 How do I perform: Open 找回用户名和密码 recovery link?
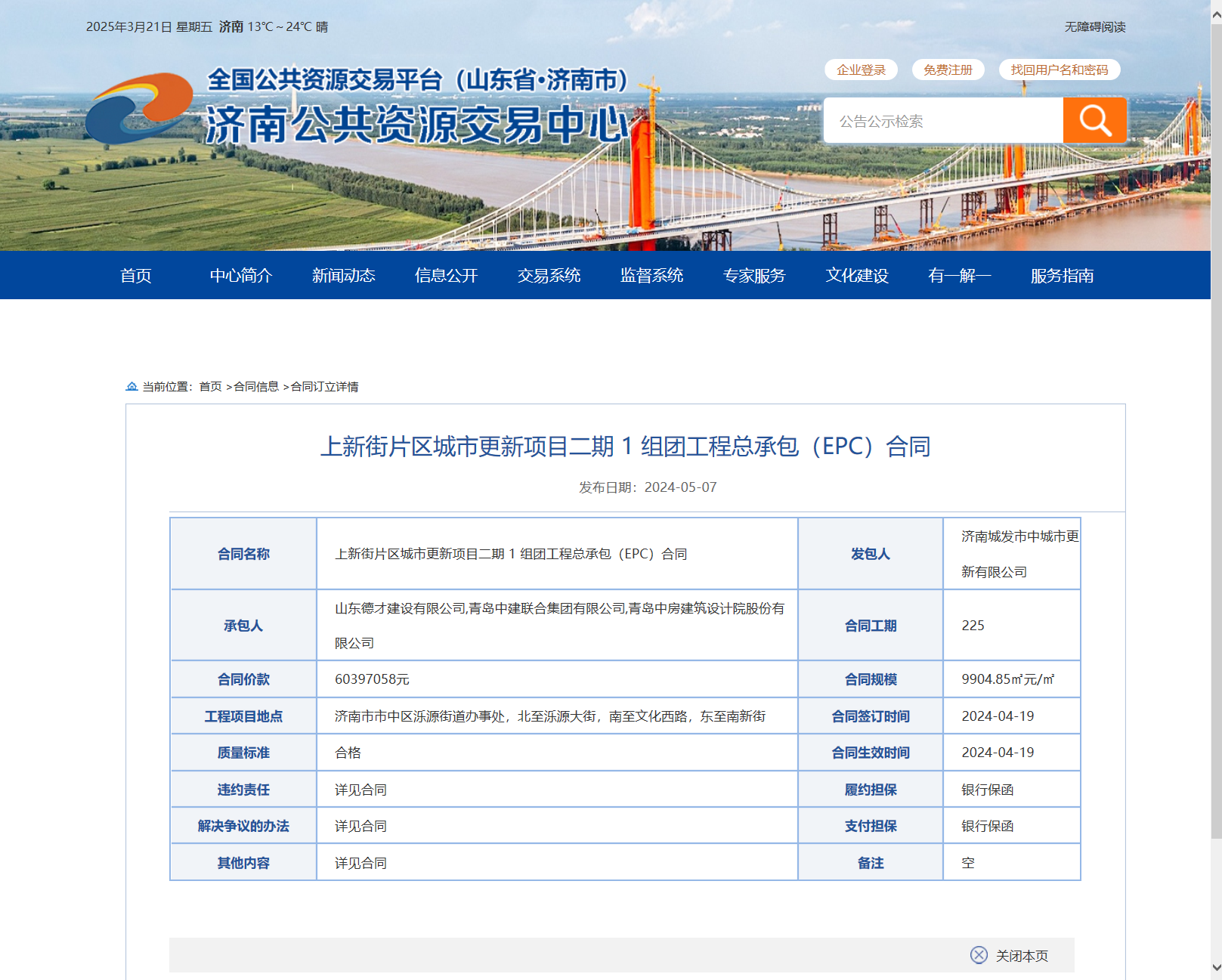click(1059, 70)
